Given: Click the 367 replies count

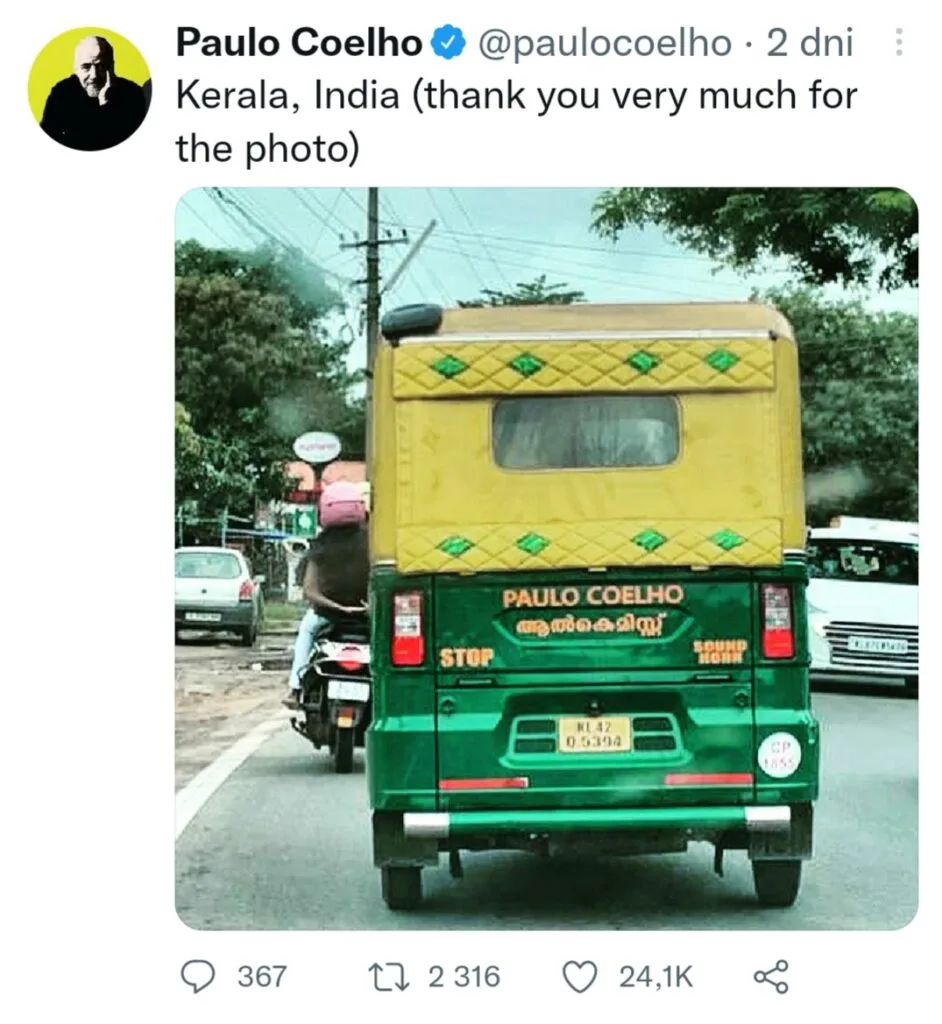Looking at the screenshot, I should point(262,976).
